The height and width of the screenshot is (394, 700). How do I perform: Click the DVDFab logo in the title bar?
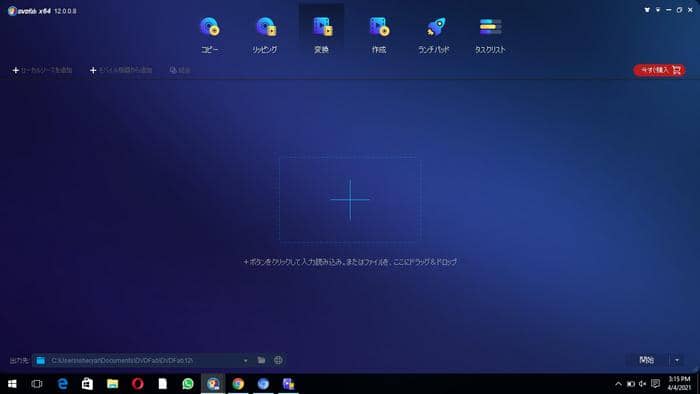(x=12, y=11)
